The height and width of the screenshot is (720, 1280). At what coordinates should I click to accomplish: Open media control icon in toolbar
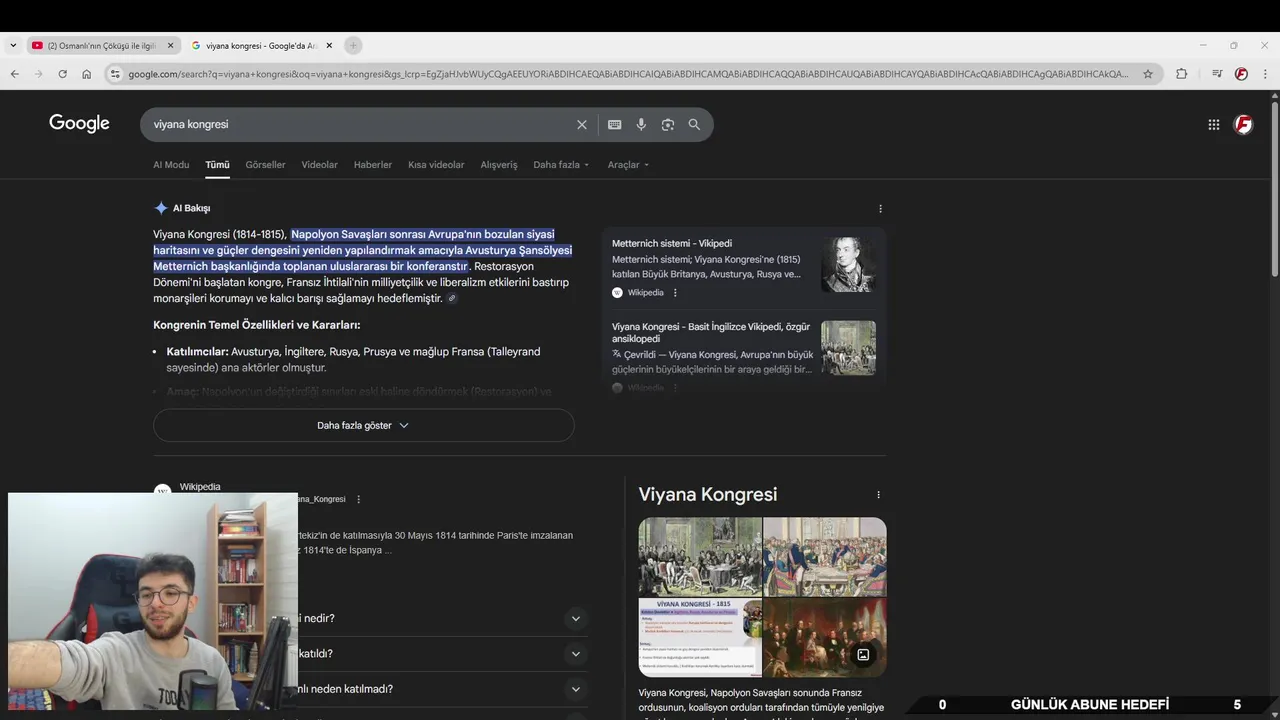pos(1216,74)
